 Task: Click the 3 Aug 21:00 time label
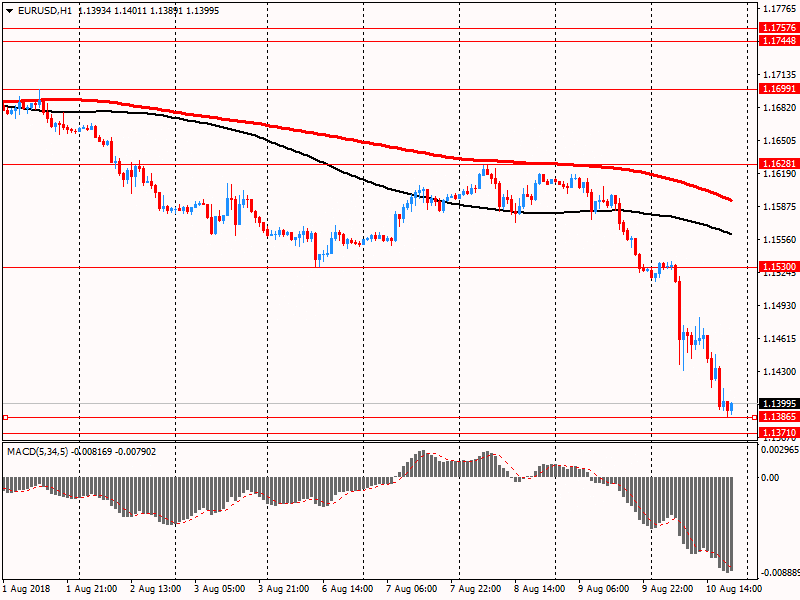pos(283,589)
